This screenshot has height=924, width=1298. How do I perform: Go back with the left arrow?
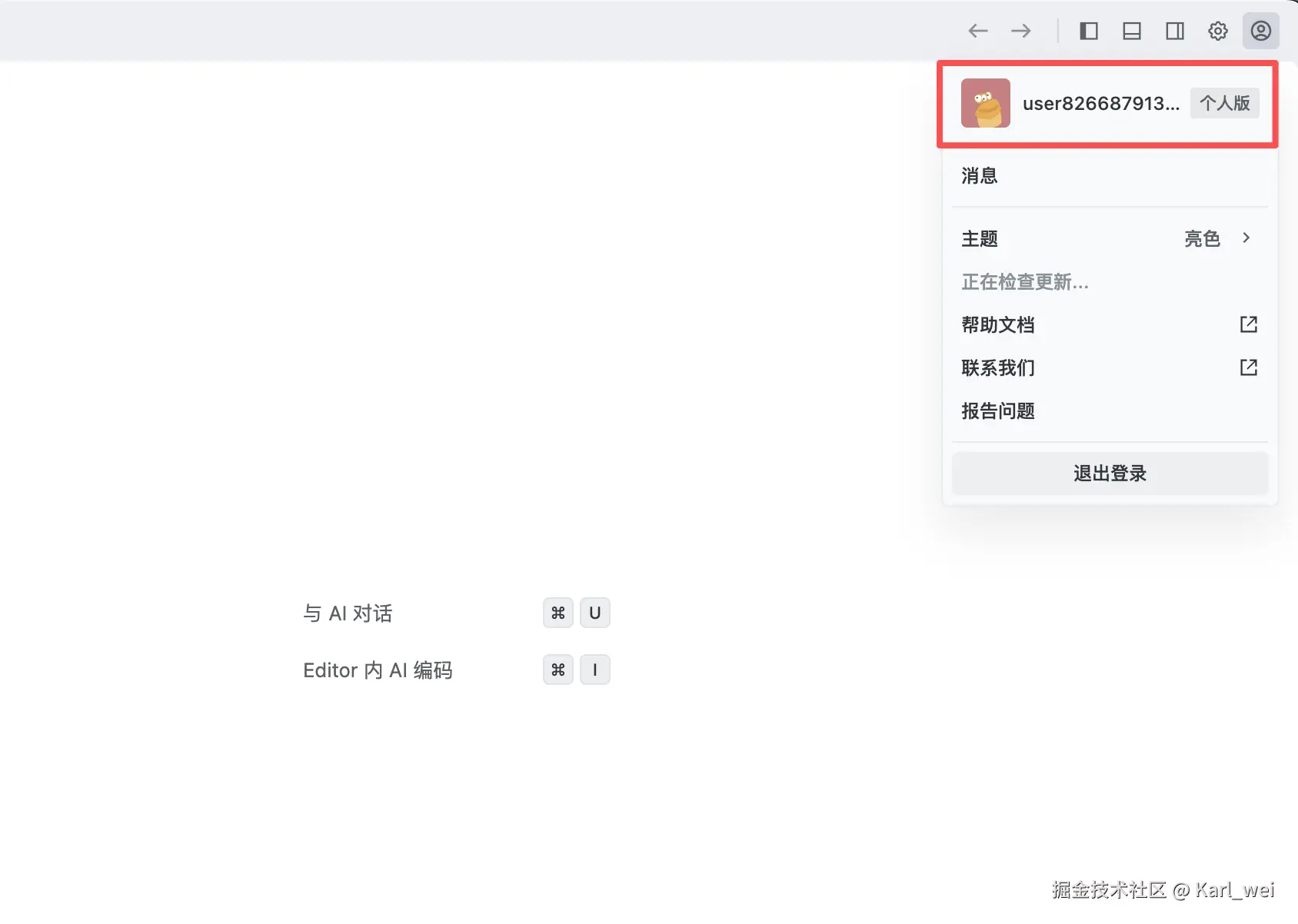point(978,31)
